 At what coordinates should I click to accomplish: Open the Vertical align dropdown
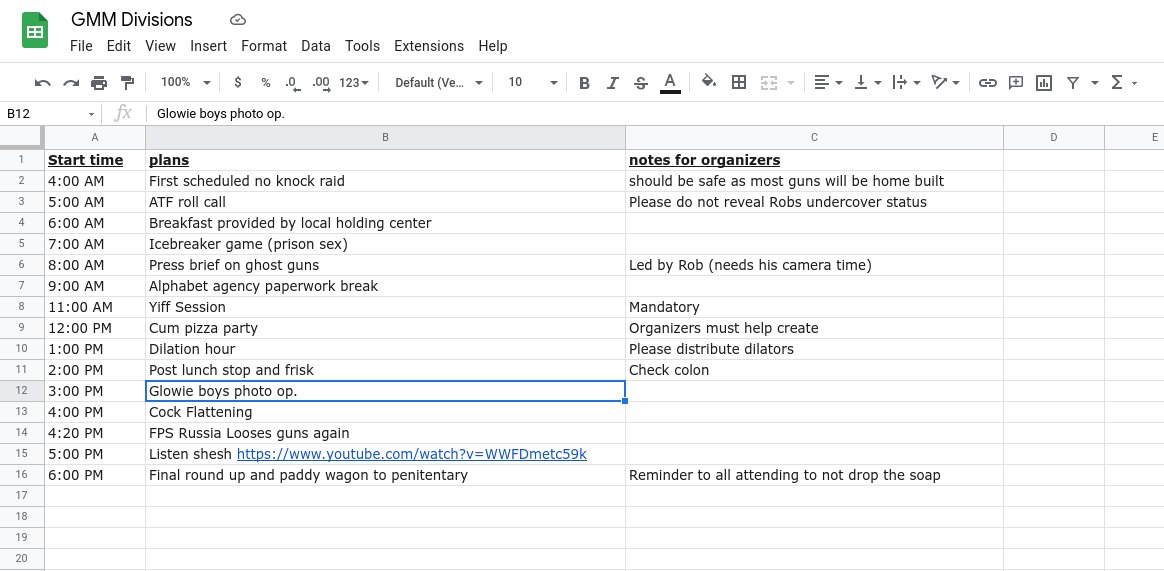click(x=867, y=82)
